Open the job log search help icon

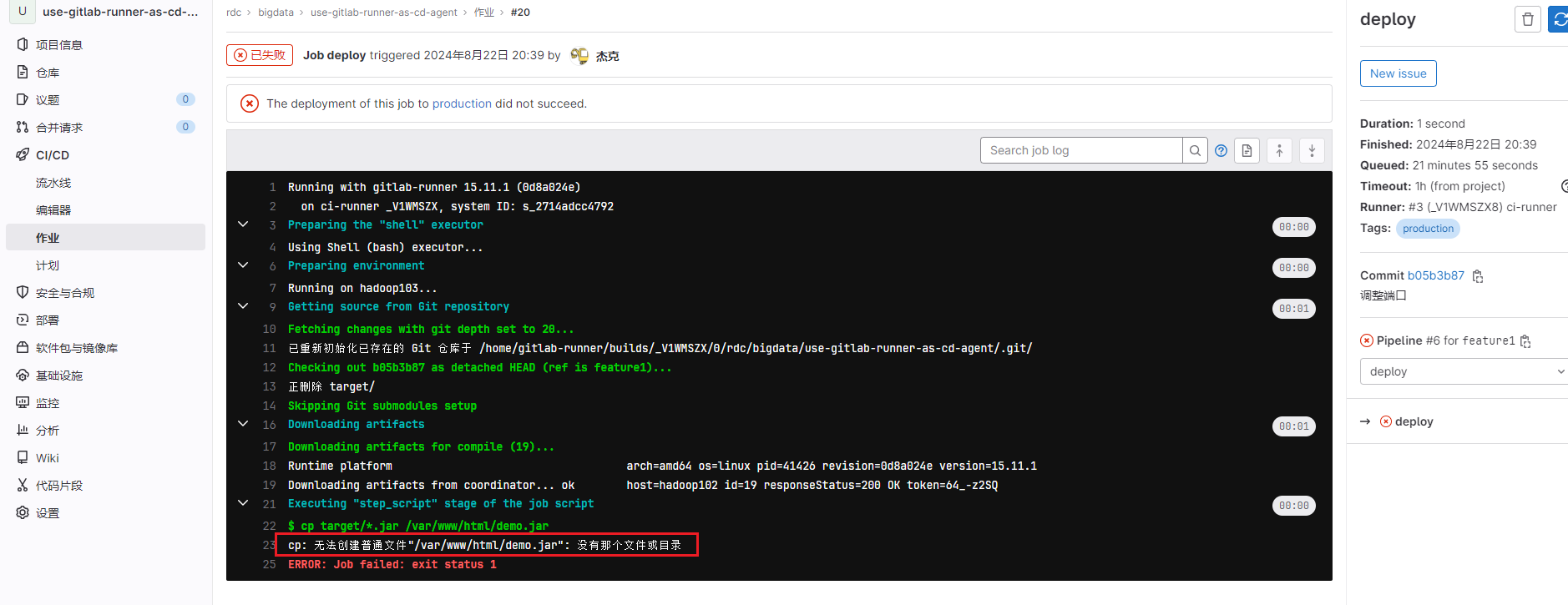(1221, 151)
